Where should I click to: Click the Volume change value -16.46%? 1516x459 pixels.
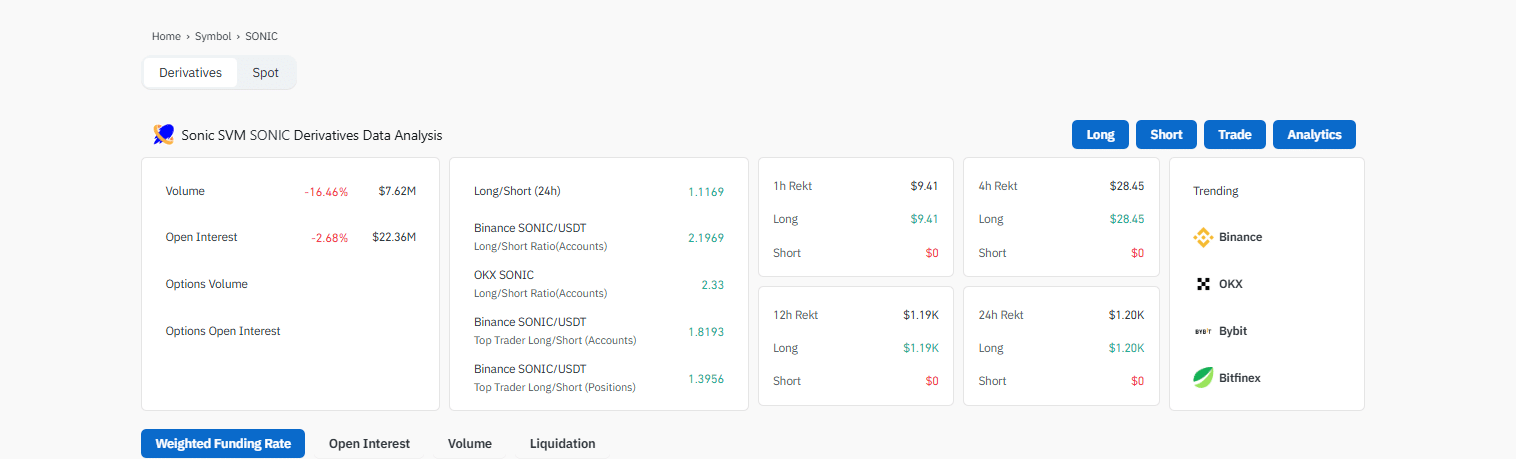(x=326, y=191)
